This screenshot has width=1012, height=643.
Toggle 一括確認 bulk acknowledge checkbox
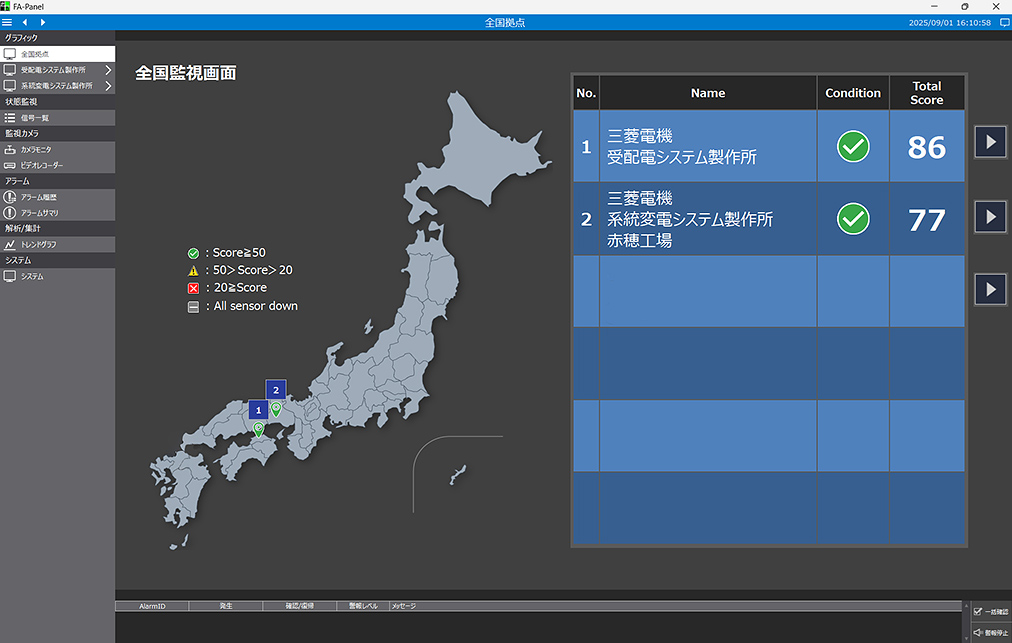tap(978, 611)
